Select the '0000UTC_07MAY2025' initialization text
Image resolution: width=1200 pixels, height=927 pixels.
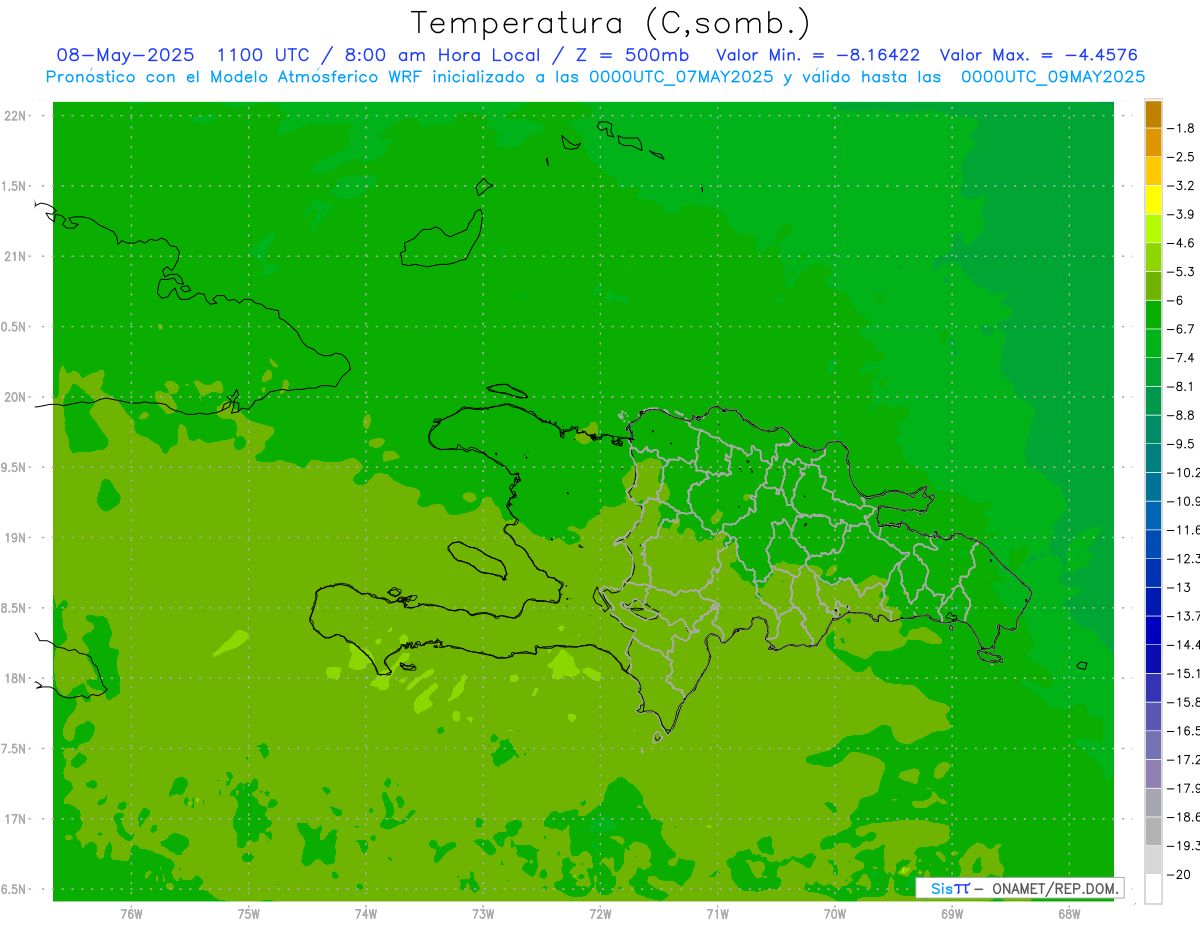tap(681, 77)
